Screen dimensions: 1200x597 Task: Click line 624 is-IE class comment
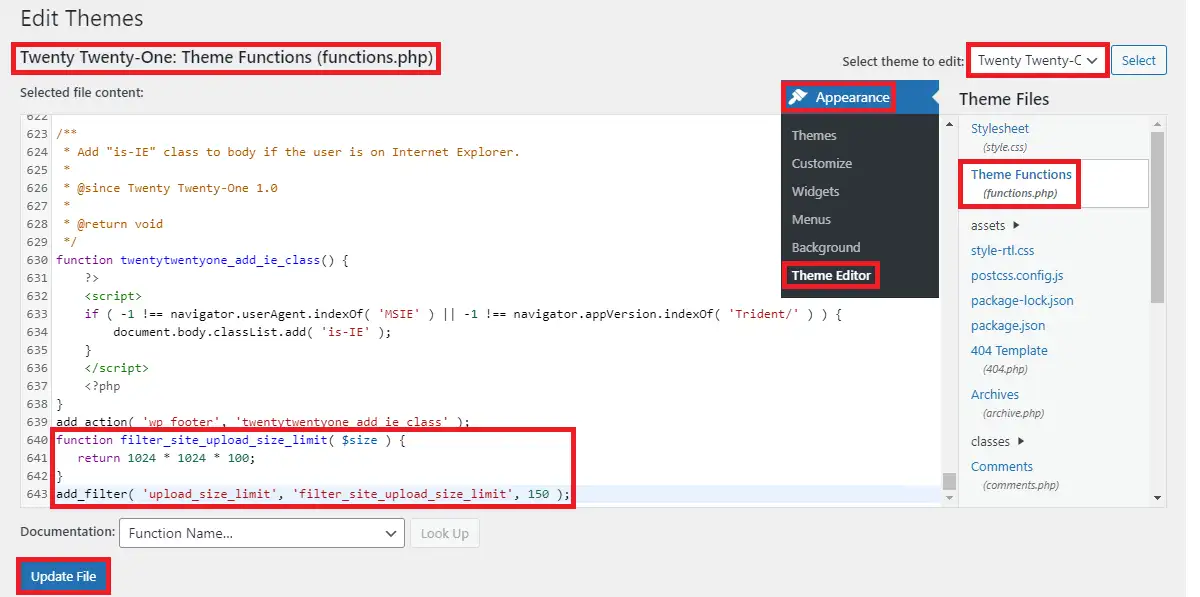click(291, 152)
